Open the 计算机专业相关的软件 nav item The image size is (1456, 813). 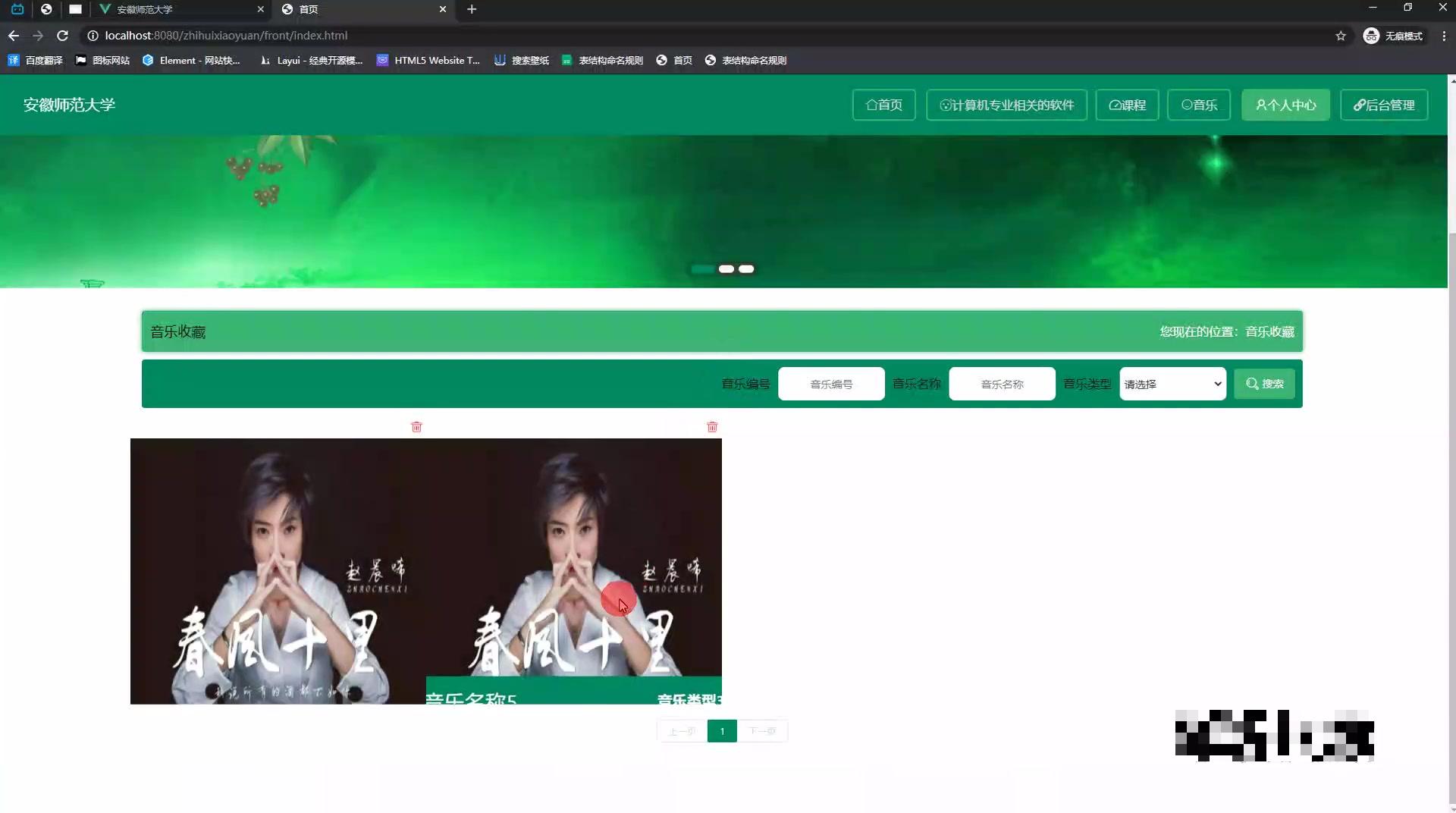[1006, 105]
